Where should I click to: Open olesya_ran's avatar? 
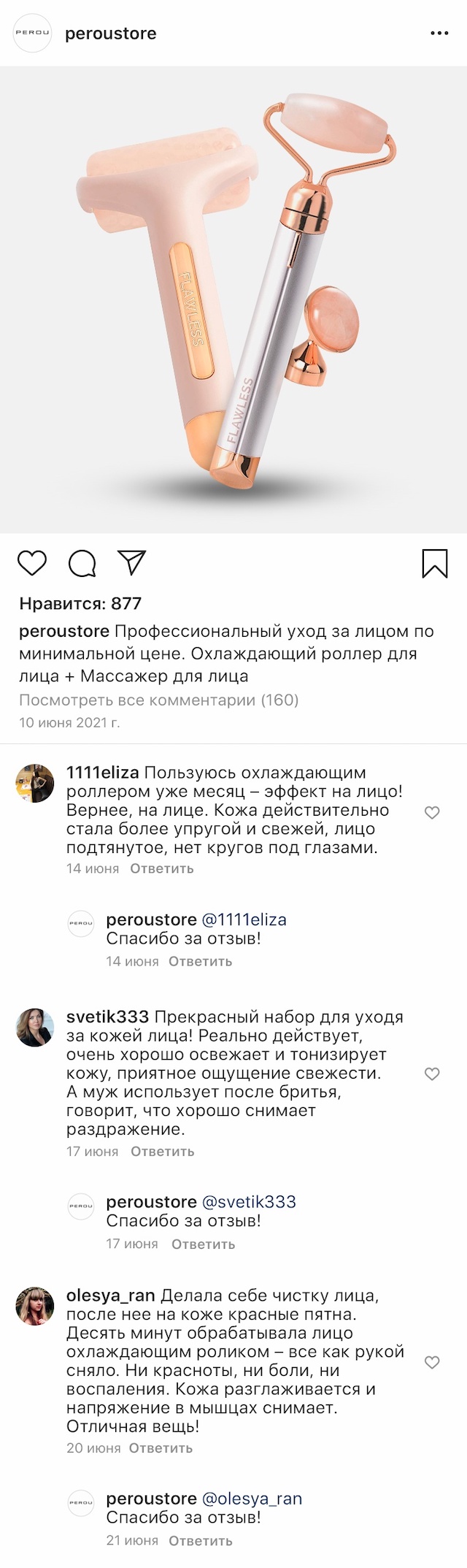click(35, 1307)
